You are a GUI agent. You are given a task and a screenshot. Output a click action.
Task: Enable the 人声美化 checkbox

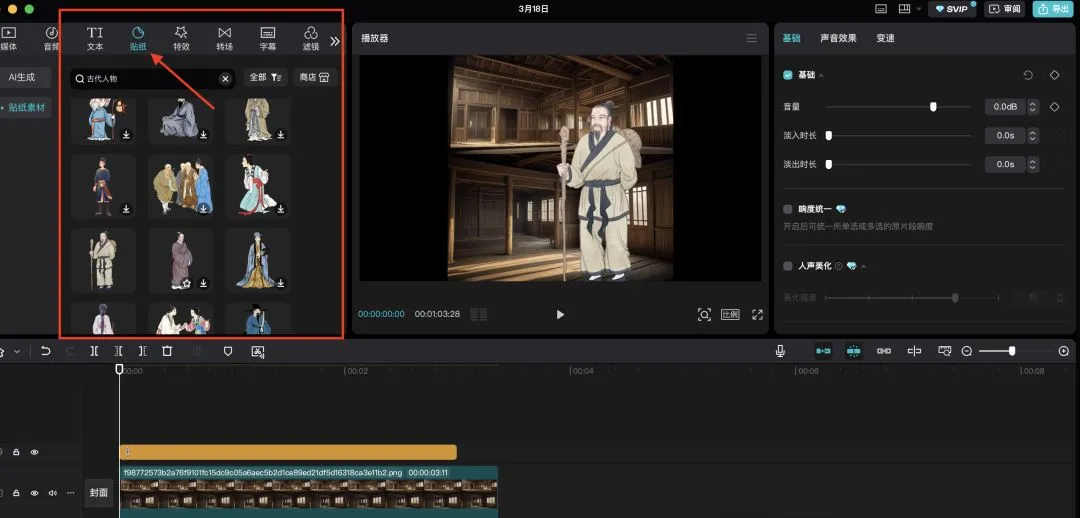tap(788, 266)
